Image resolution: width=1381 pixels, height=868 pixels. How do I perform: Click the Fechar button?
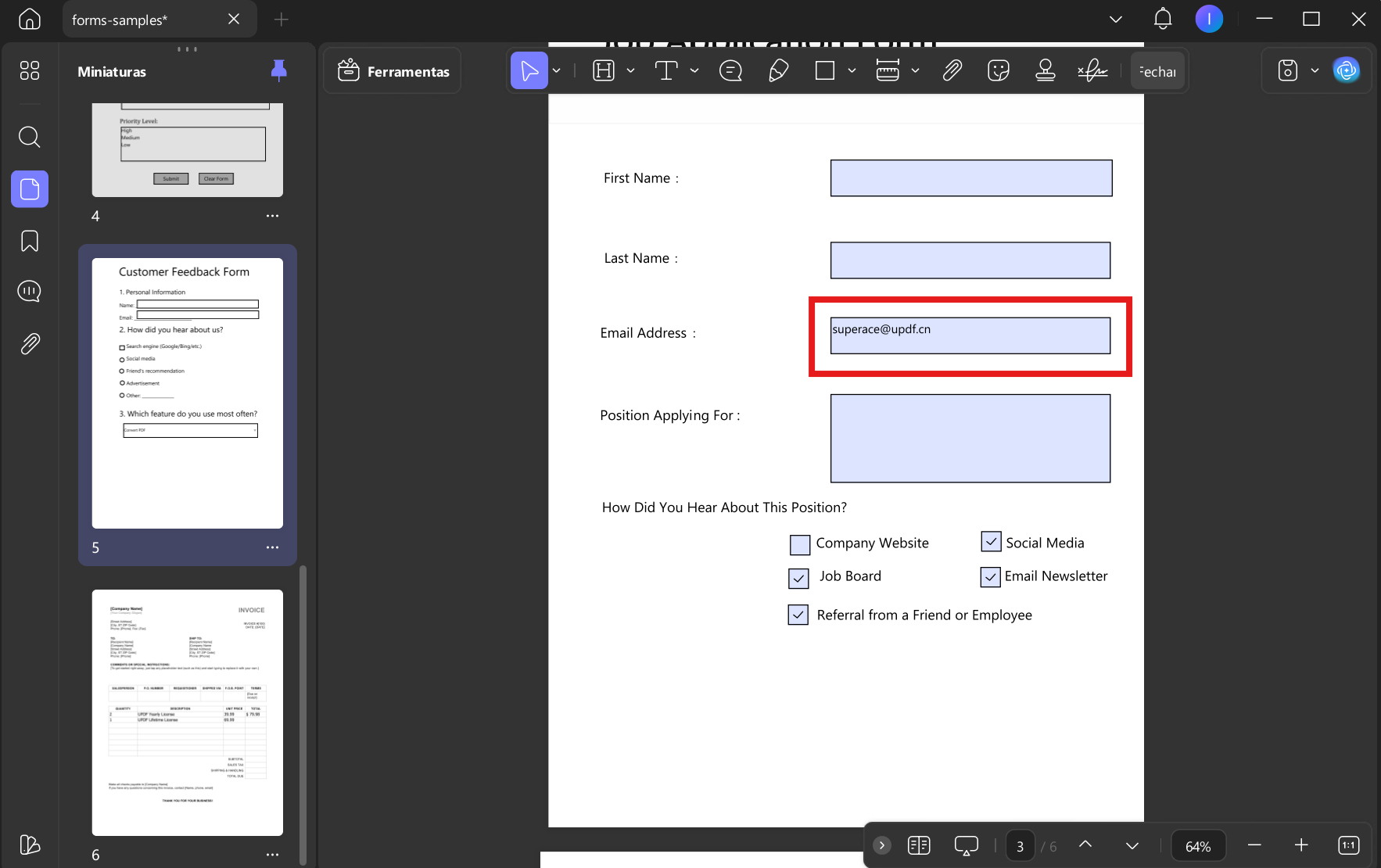click(x=1157, y=71)
